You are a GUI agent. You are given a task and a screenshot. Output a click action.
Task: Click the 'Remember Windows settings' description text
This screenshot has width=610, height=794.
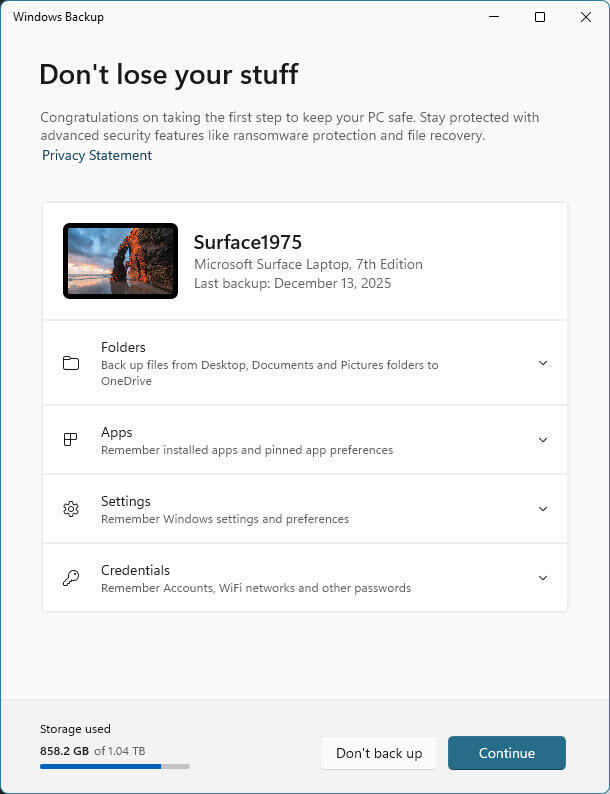pos(224,519)
